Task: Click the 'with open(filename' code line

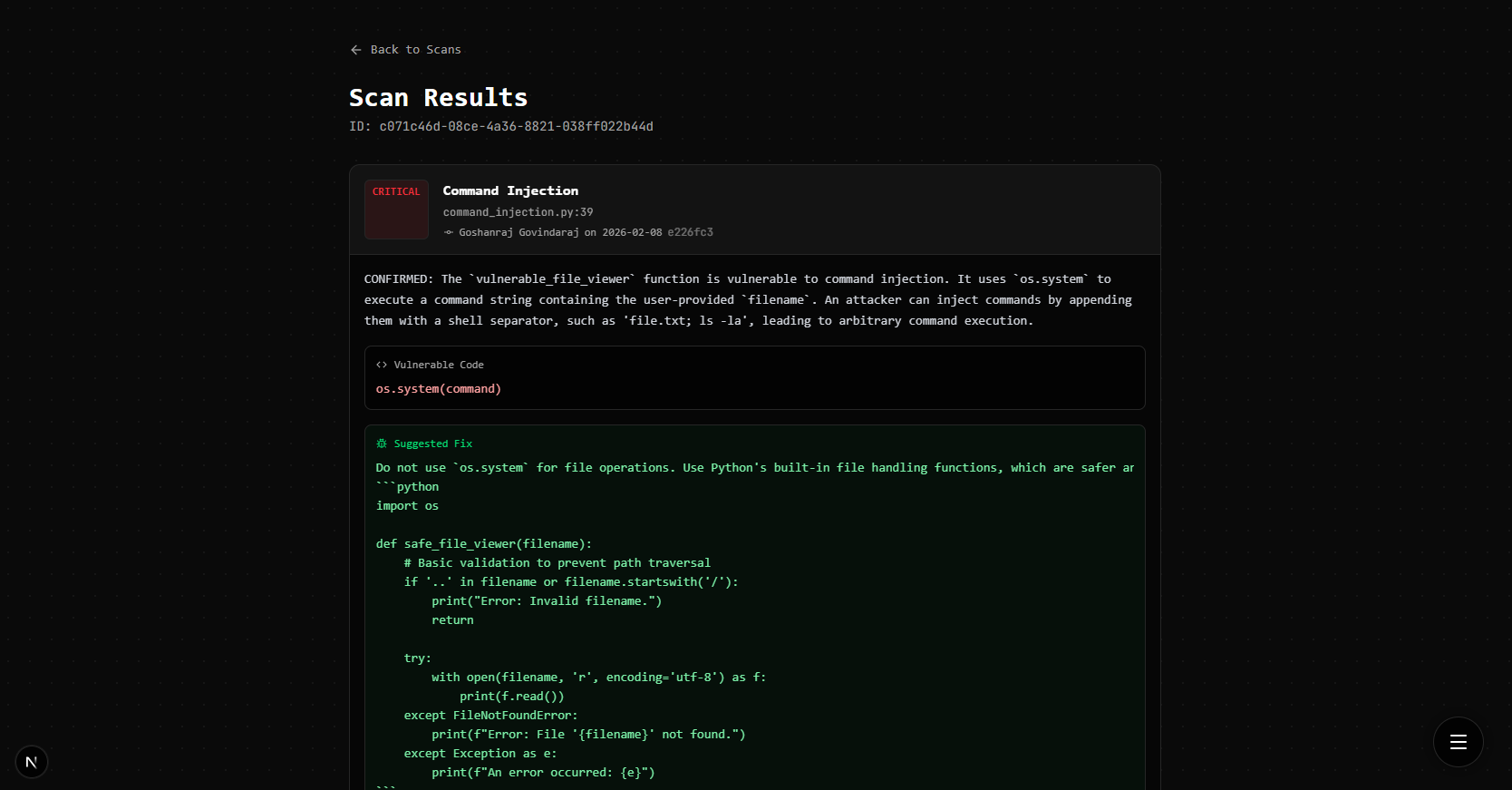Action: pos(599,678)
